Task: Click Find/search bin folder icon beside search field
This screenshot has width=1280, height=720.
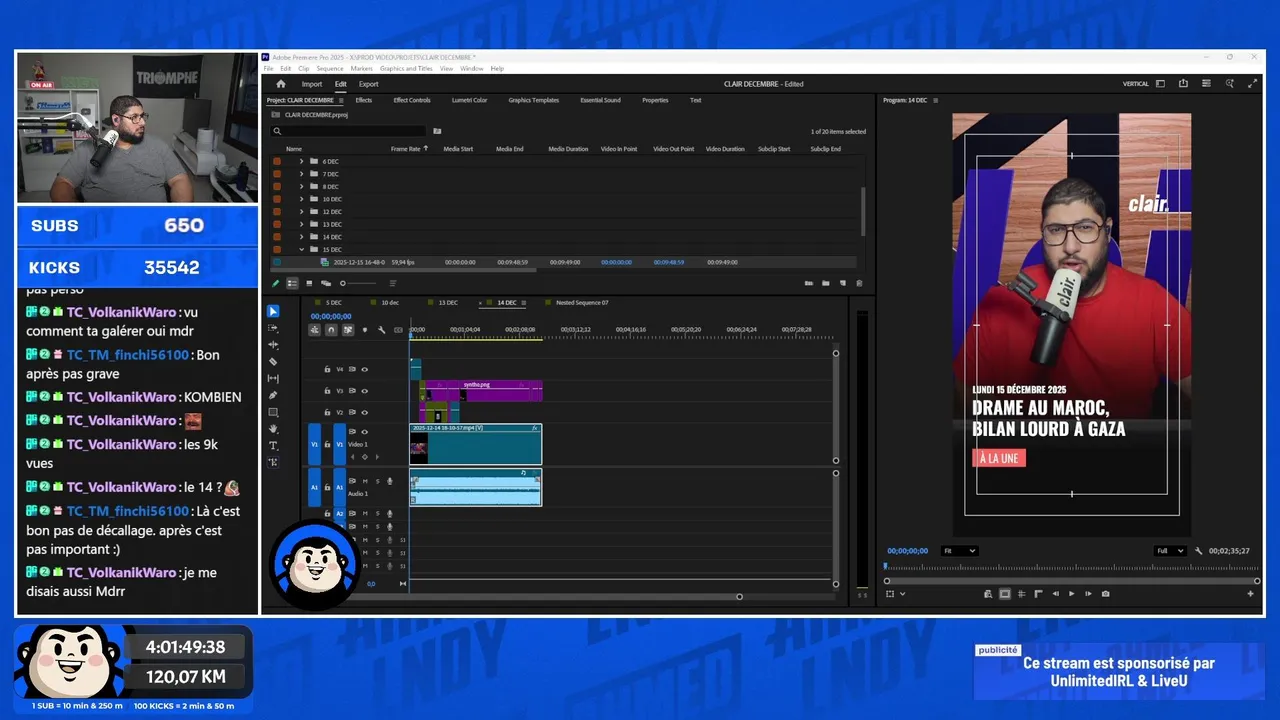Action: [437, 131]
